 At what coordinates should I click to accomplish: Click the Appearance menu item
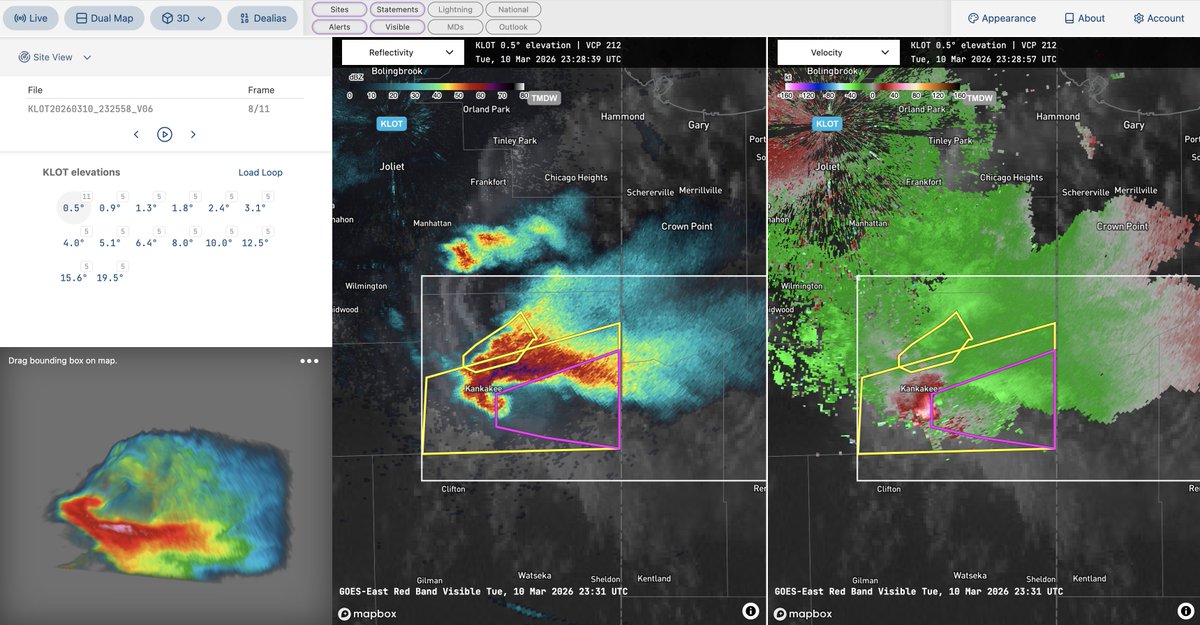point(1000,17)
